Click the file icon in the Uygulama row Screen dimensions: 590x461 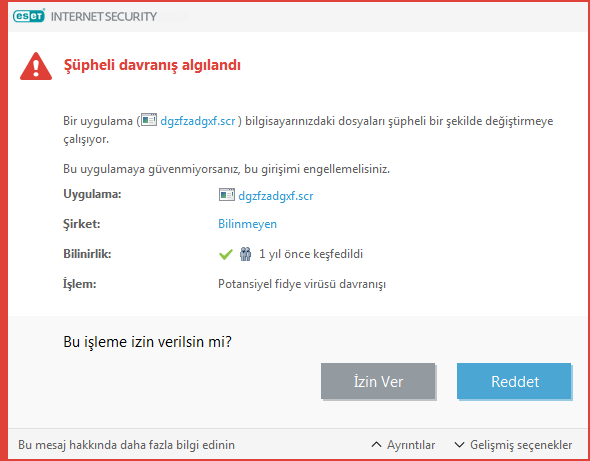227,195
